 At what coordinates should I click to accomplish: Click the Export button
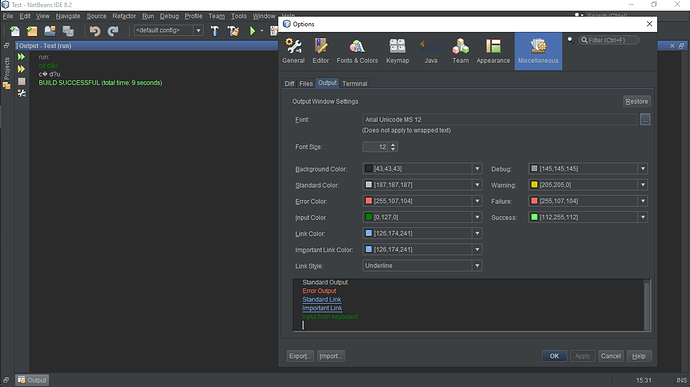click(x=300, y=356)
